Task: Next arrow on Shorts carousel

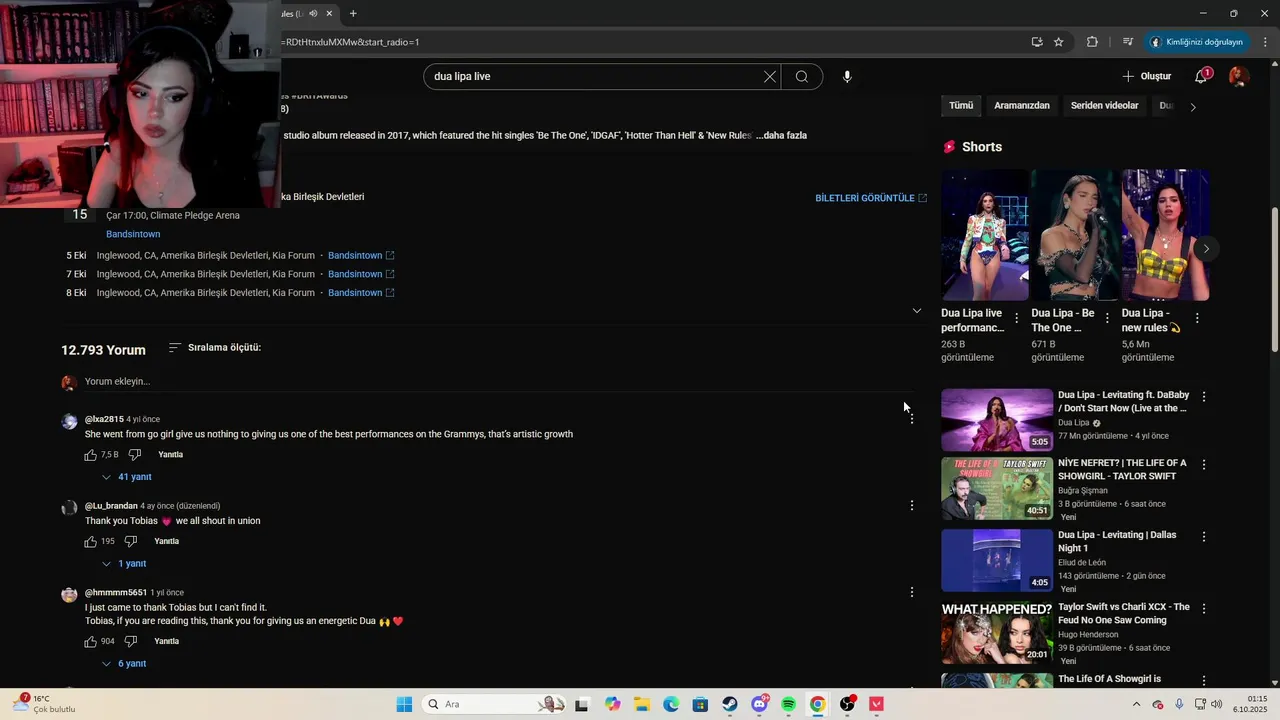Action: 1206,249
